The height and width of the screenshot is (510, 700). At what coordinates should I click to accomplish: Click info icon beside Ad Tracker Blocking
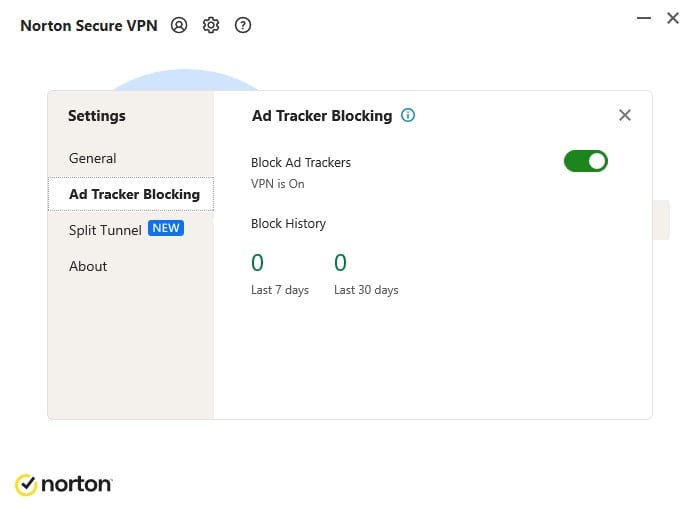(408, 115)
